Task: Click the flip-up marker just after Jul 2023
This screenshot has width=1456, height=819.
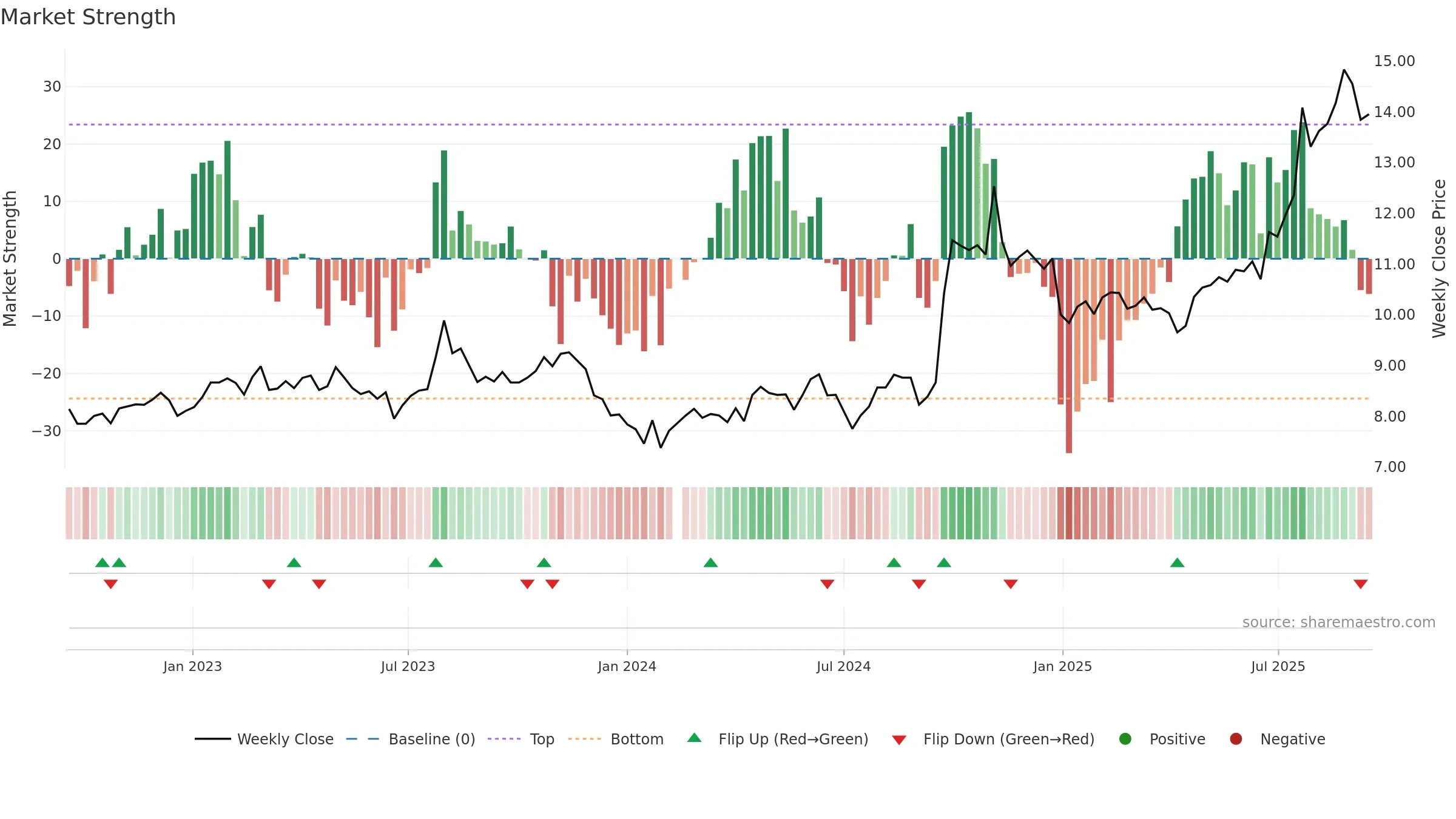Action: (436, 562)
